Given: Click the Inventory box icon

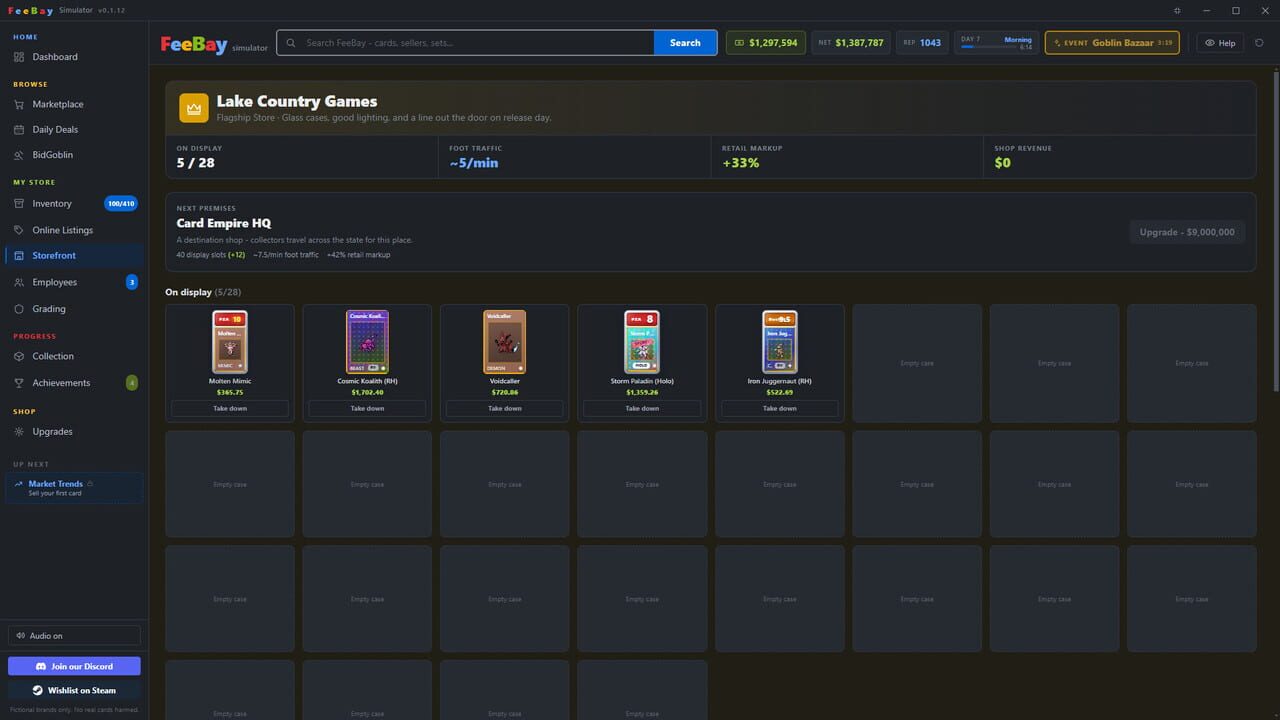Looking at the screenshot, I should 19,203.
